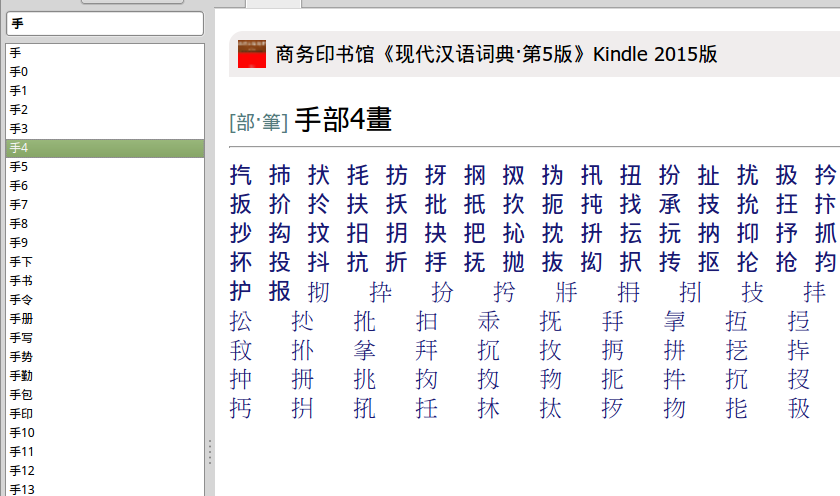This screenshot has width=840, height=496.
Task: Open the 手11 list entry
Action: click(105, 452)
